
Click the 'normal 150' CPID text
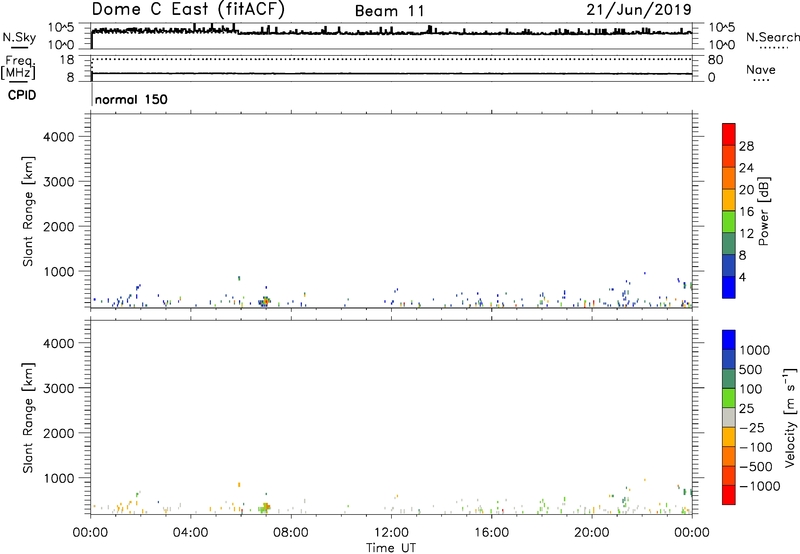131,99
